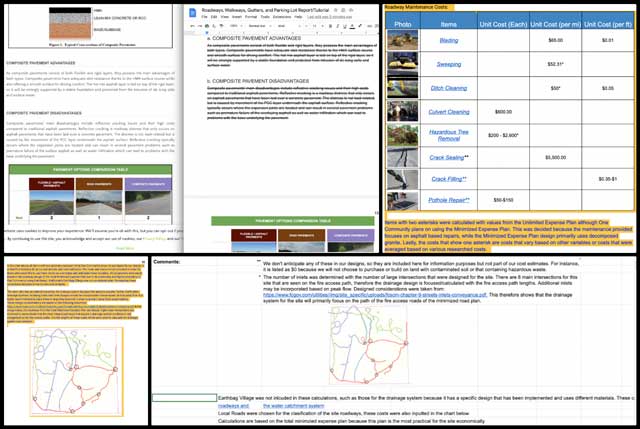
Task: Open the File menu
Action: coord(205,16)
